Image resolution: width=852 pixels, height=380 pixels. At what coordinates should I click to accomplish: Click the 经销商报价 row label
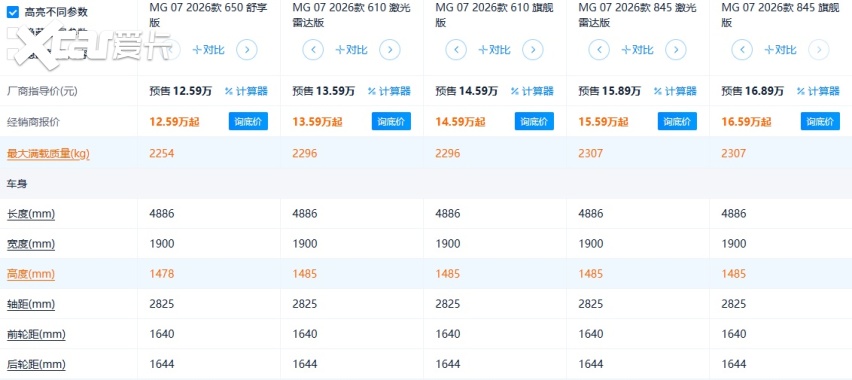pyautogui.click(x=33, y=122)
